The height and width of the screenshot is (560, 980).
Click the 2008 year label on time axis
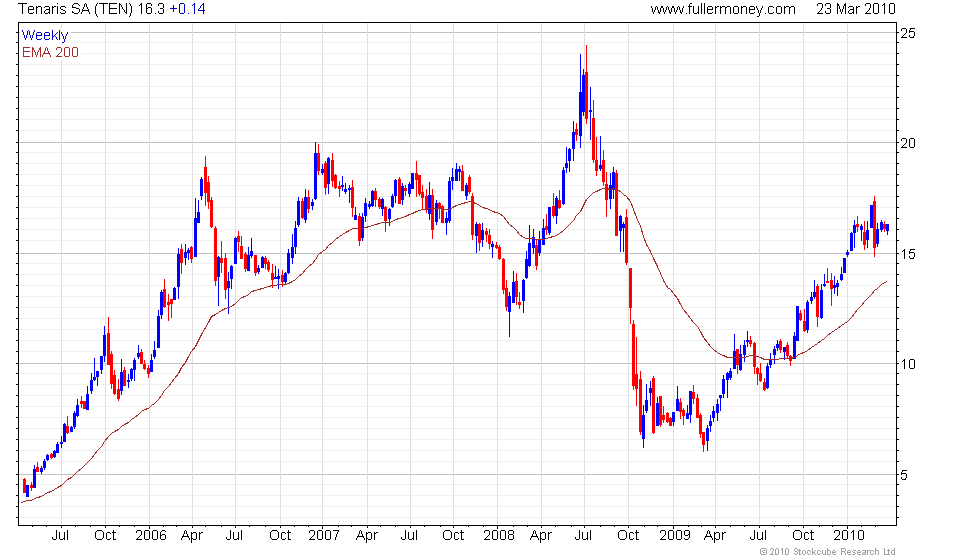coord(499,536)
